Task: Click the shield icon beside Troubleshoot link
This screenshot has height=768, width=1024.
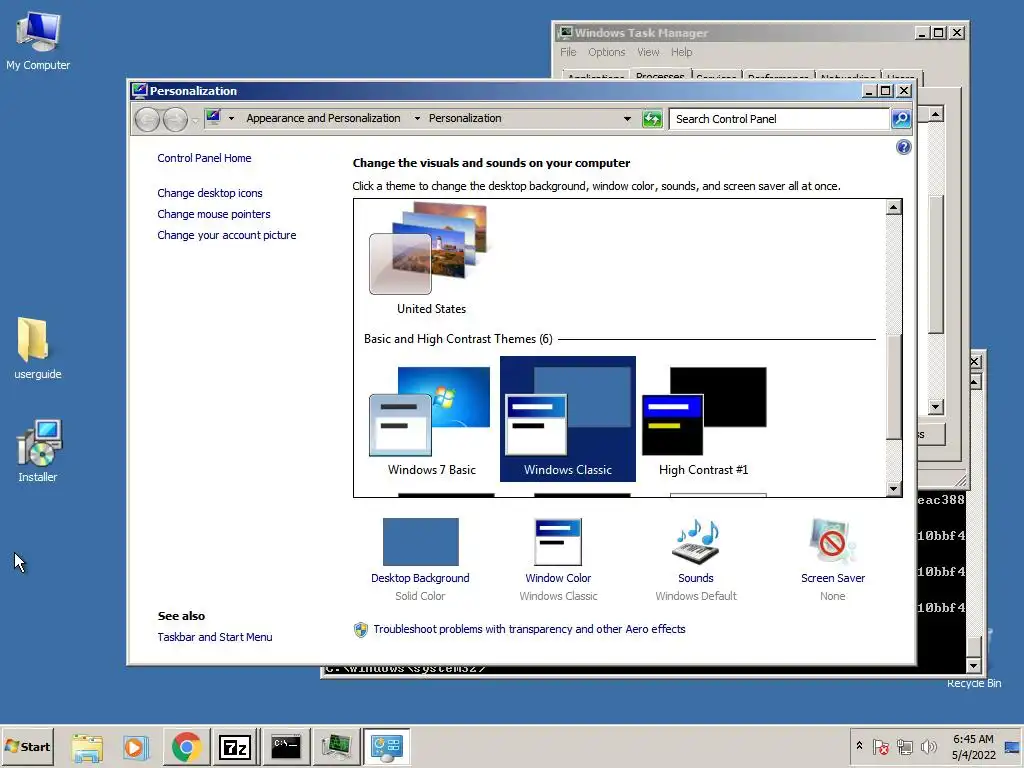Action: [360, 630]
